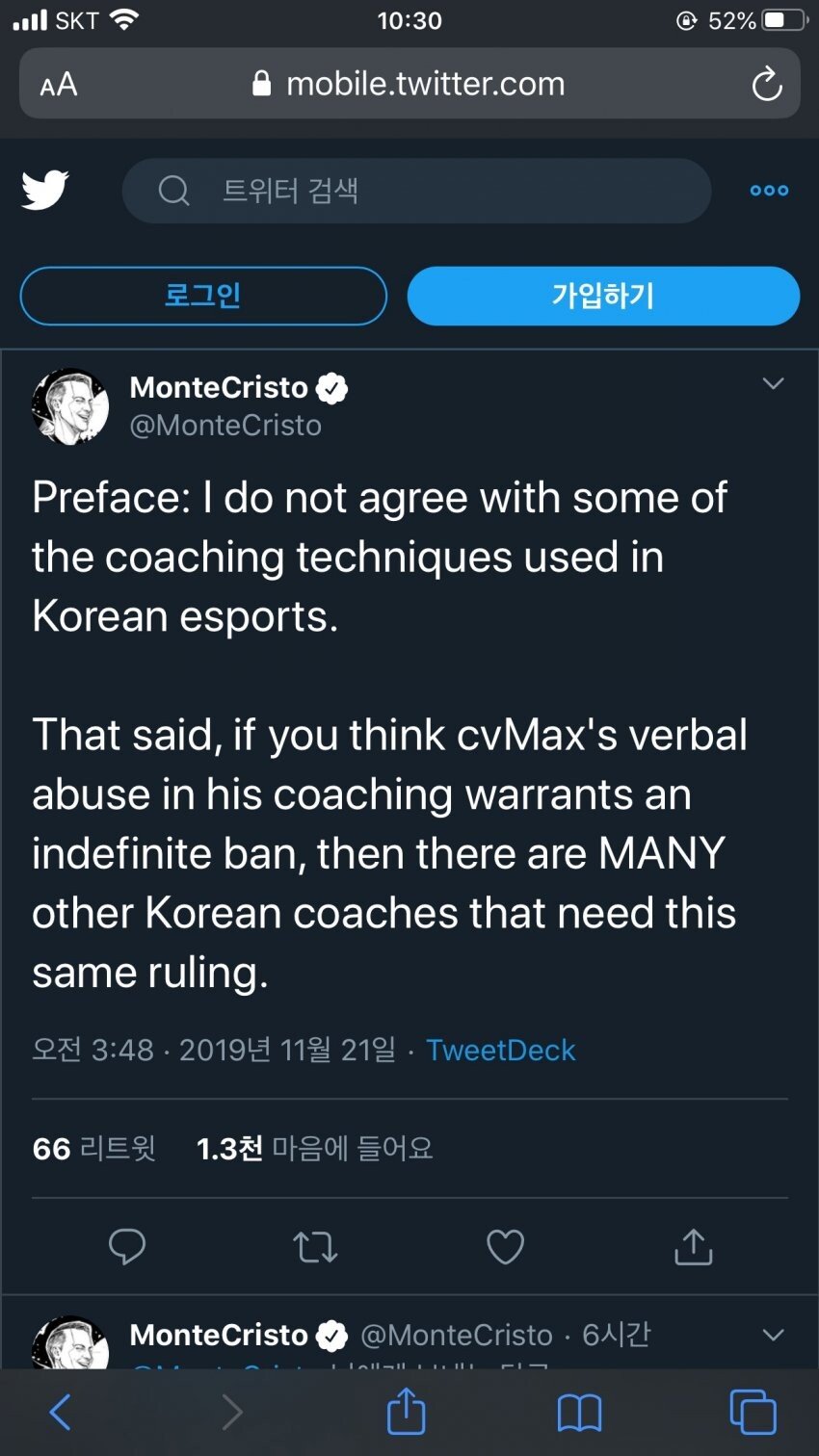Open Safari bookmarks
819x1456 pixels.
click(579, 1413)
